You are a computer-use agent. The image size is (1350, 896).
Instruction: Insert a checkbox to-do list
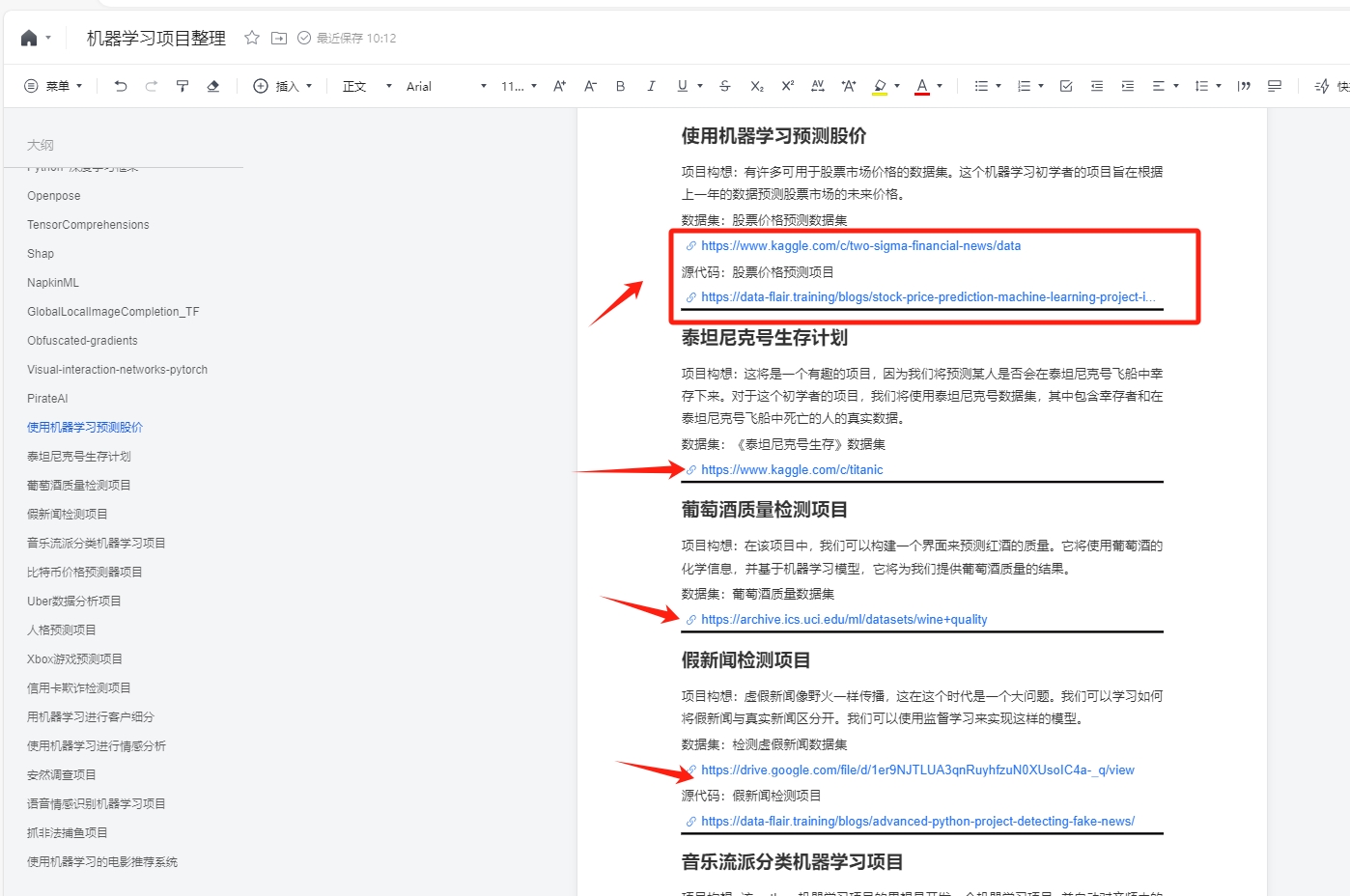1066,86
